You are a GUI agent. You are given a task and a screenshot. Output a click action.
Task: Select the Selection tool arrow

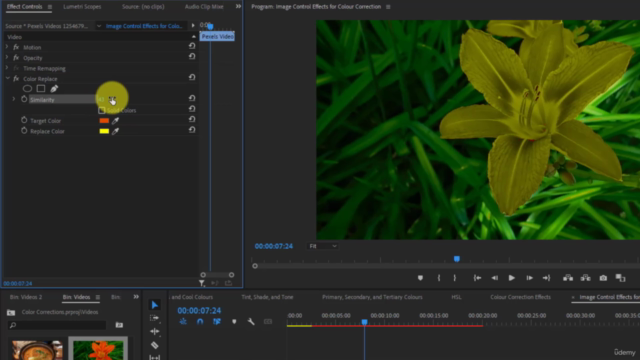(x=155, y=305)
